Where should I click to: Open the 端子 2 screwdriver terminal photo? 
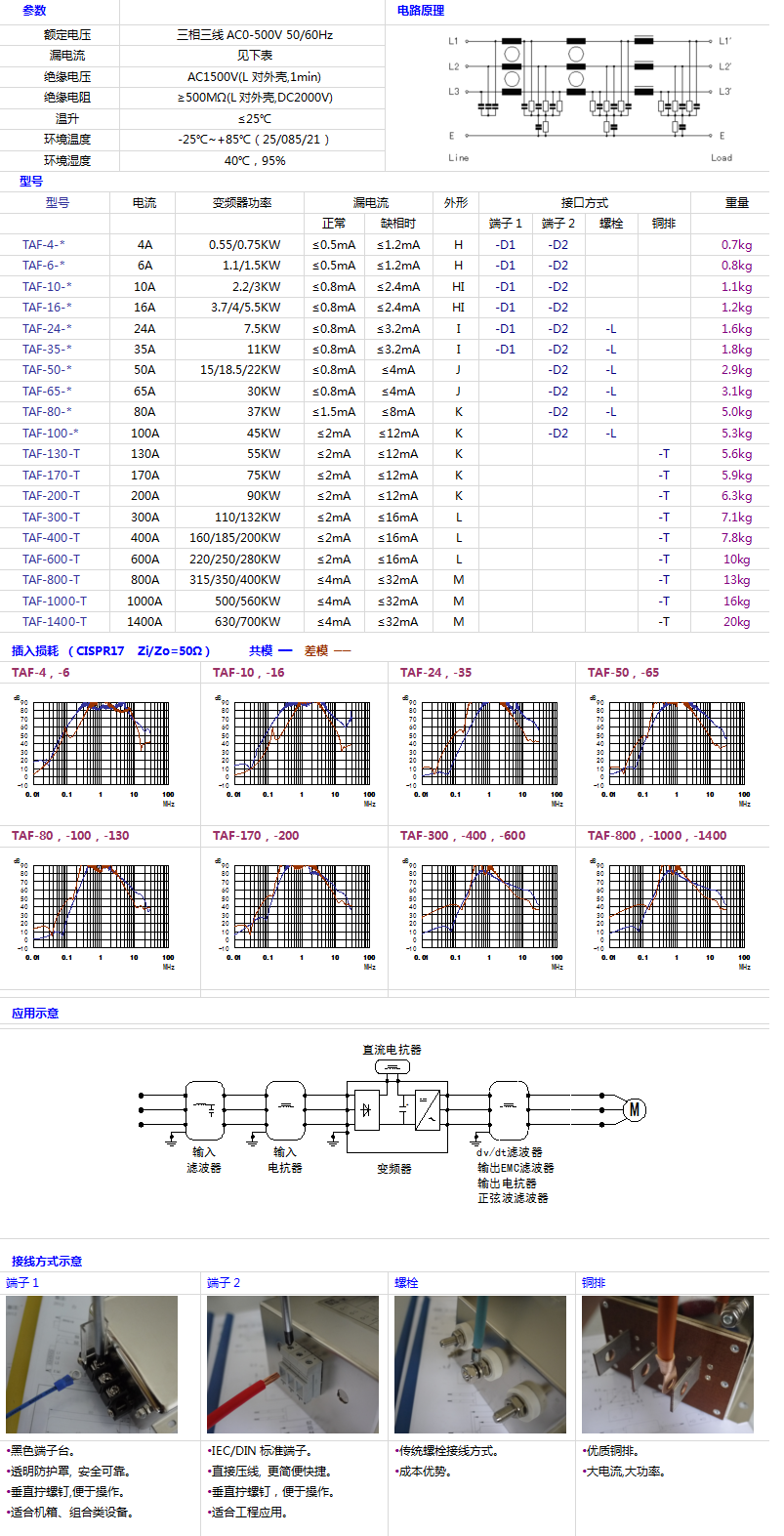293,1364
